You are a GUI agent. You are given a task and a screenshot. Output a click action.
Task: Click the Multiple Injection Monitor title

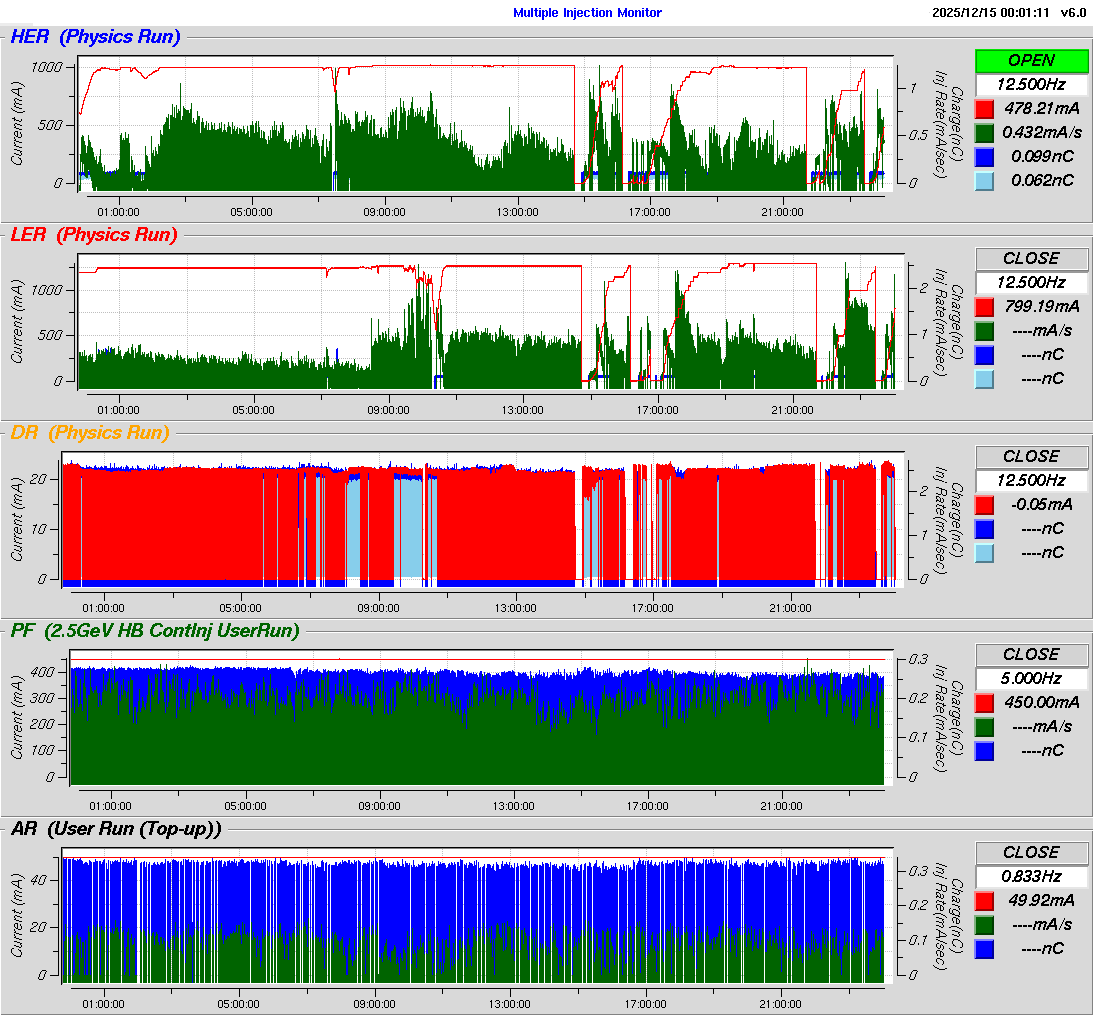pos(587,13)
